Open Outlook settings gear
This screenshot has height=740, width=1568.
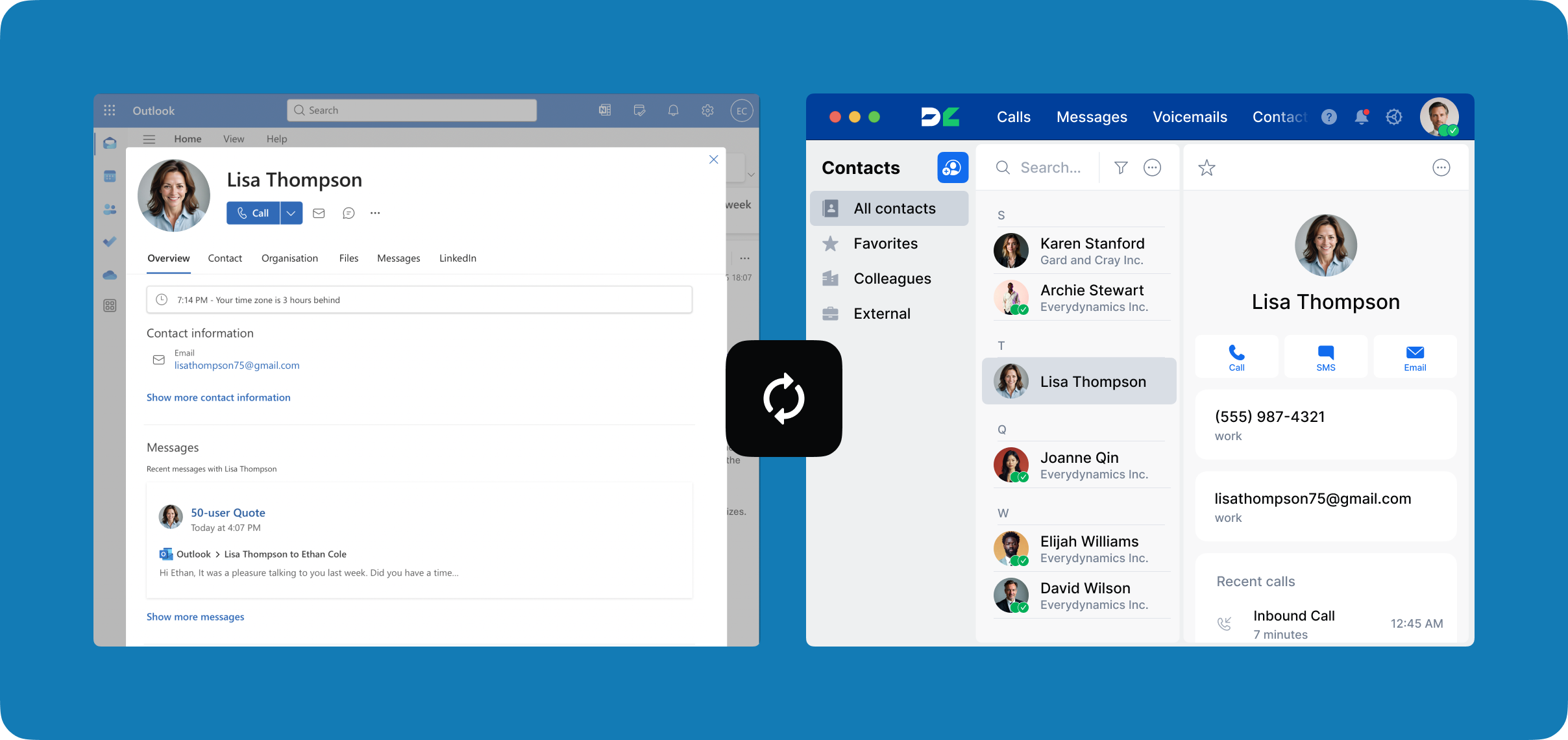point(707,110)
